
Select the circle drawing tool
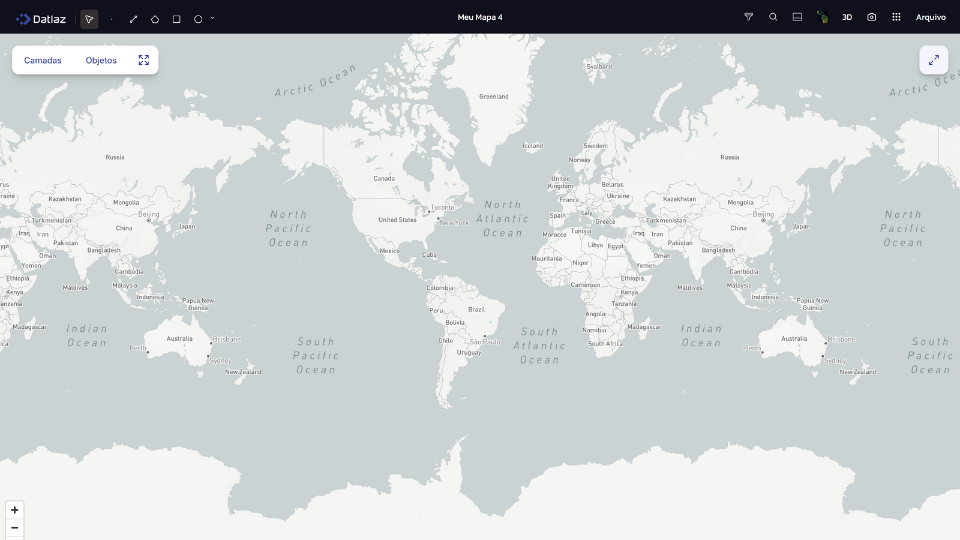click(198, 19)
